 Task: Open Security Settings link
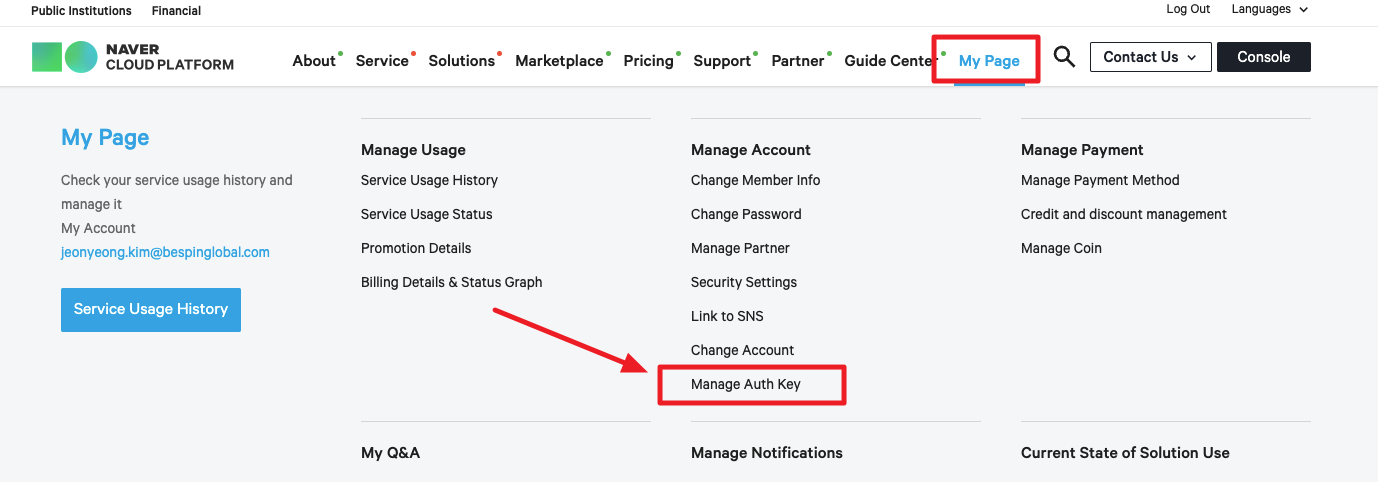coord(744,282)
